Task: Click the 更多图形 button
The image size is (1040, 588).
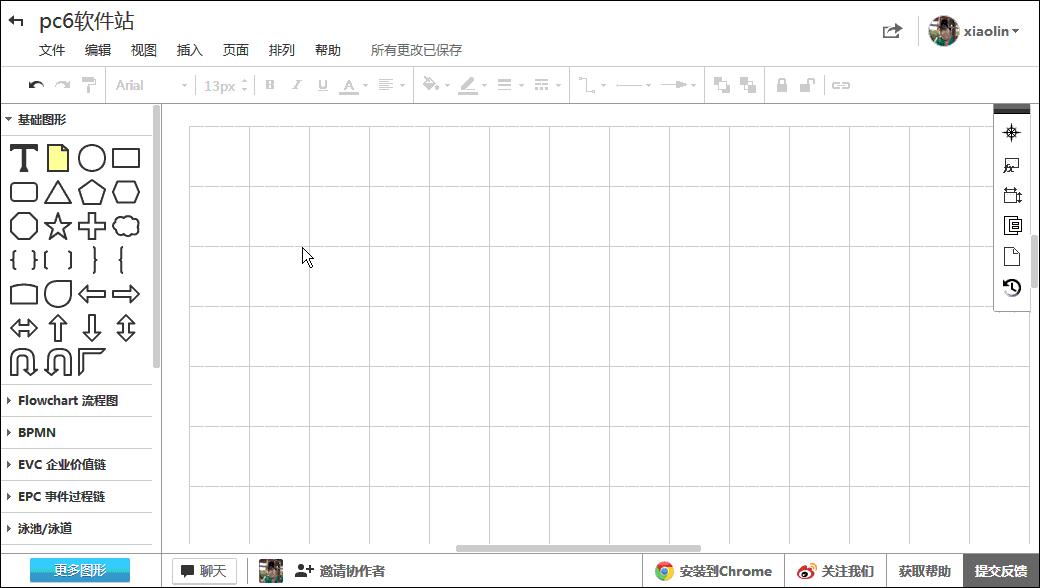Action: point(80,570)
